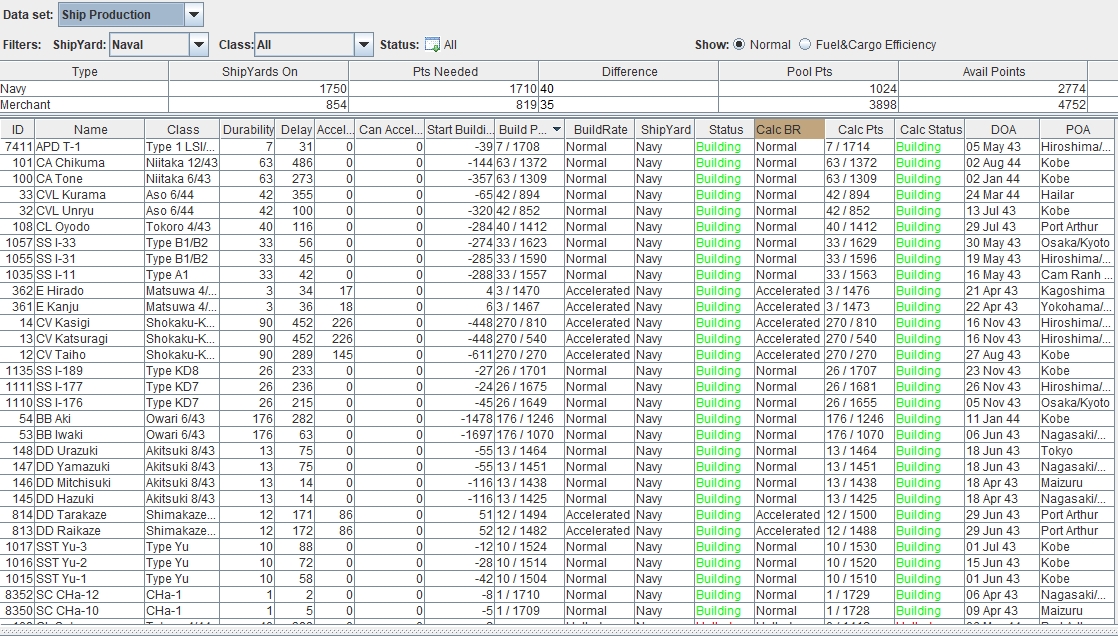Open the Data set dropdown

point(194,15)
